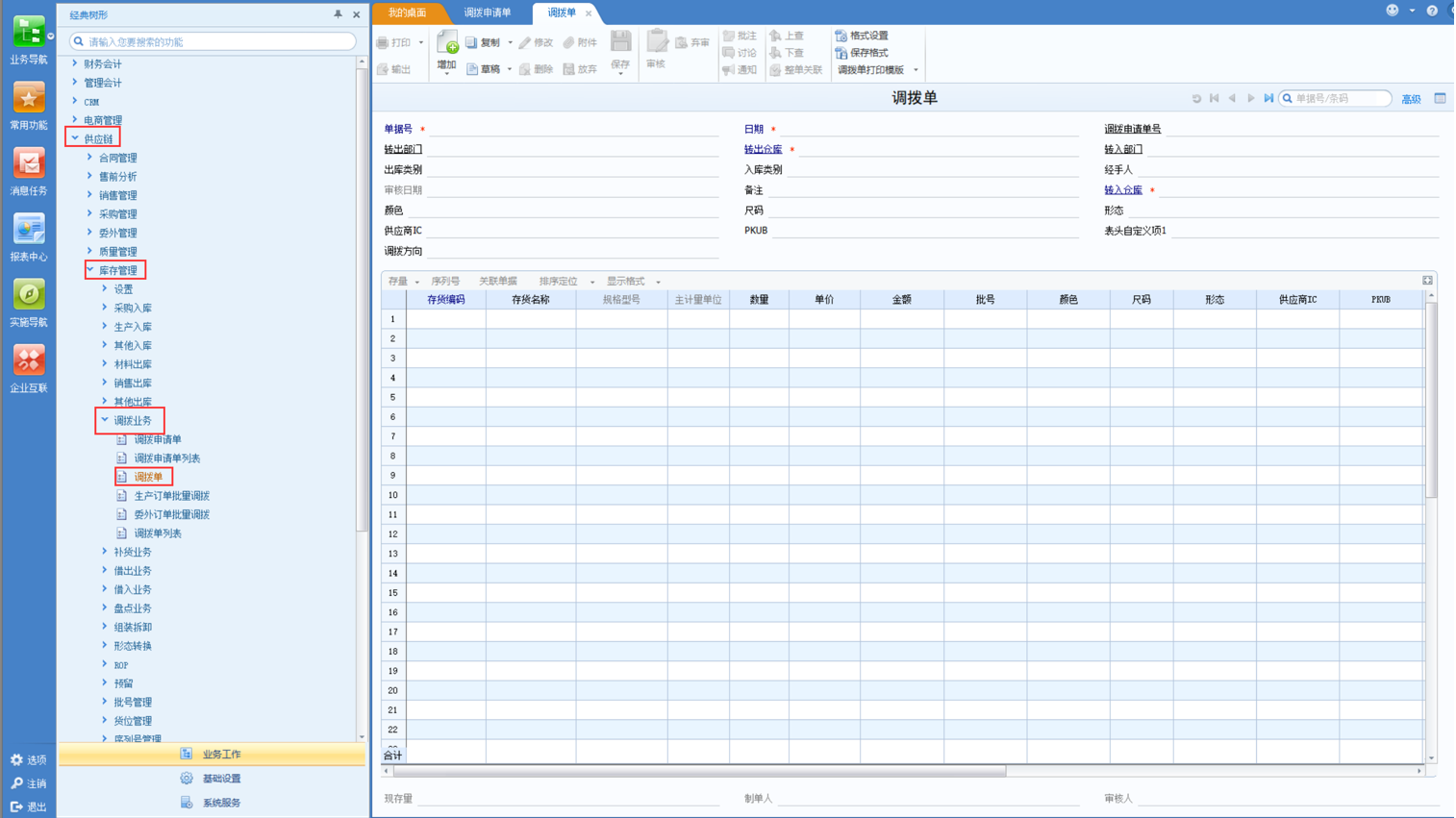Select 基础设置 at panel bottom

(x=213, y=779)
